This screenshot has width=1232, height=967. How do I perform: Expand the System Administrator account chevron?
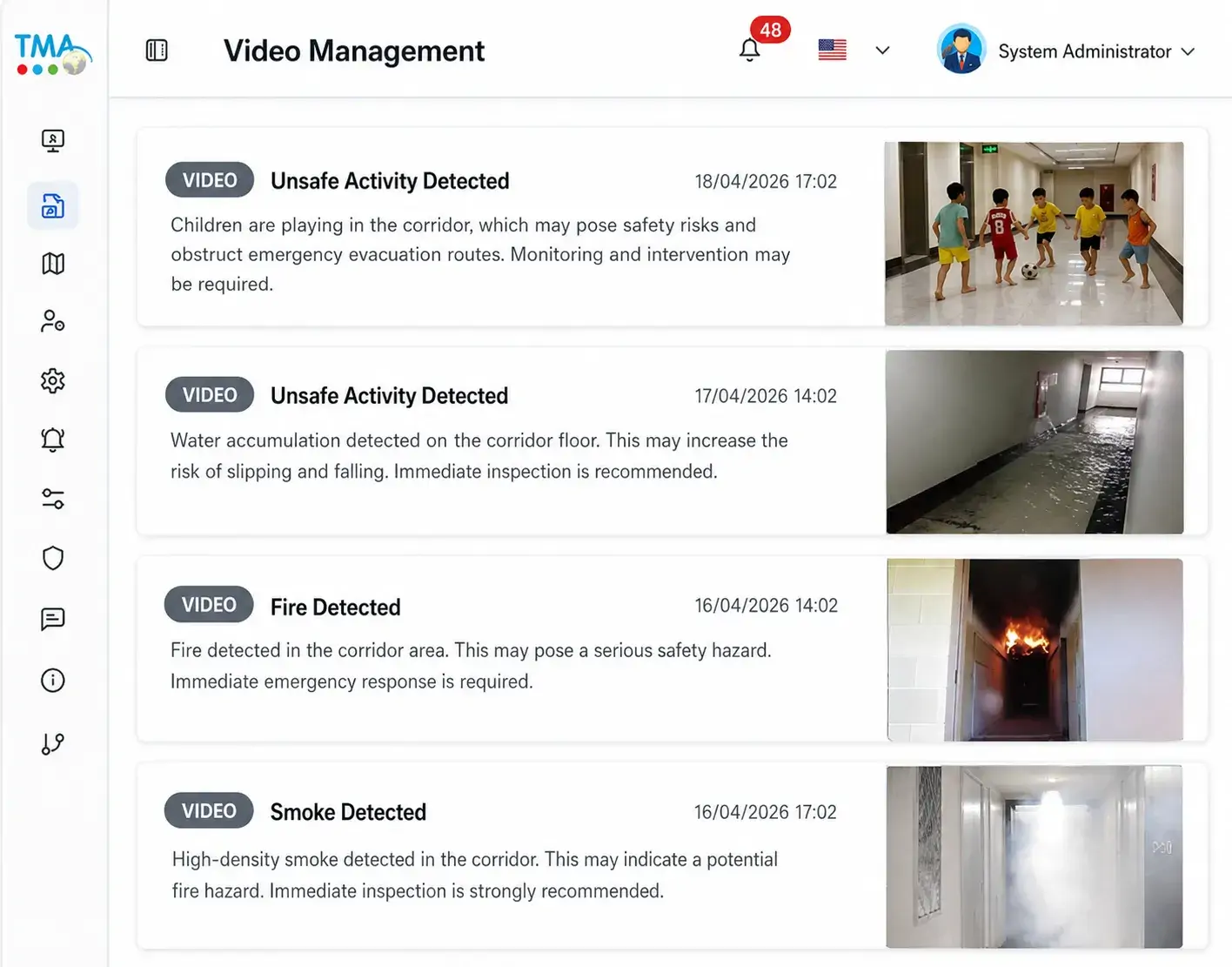coord(1188,51)
